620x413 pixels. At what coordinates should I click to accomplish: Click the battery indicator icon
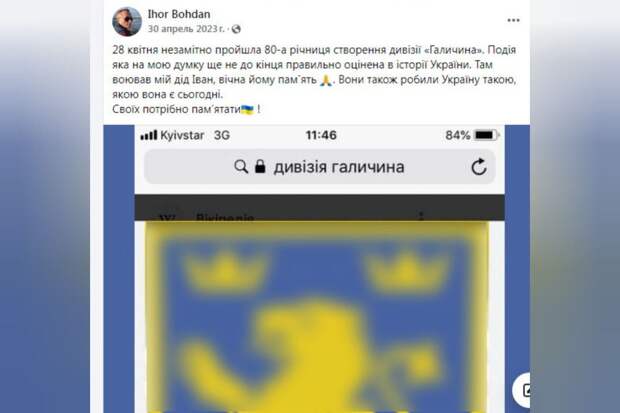point(487,135)
